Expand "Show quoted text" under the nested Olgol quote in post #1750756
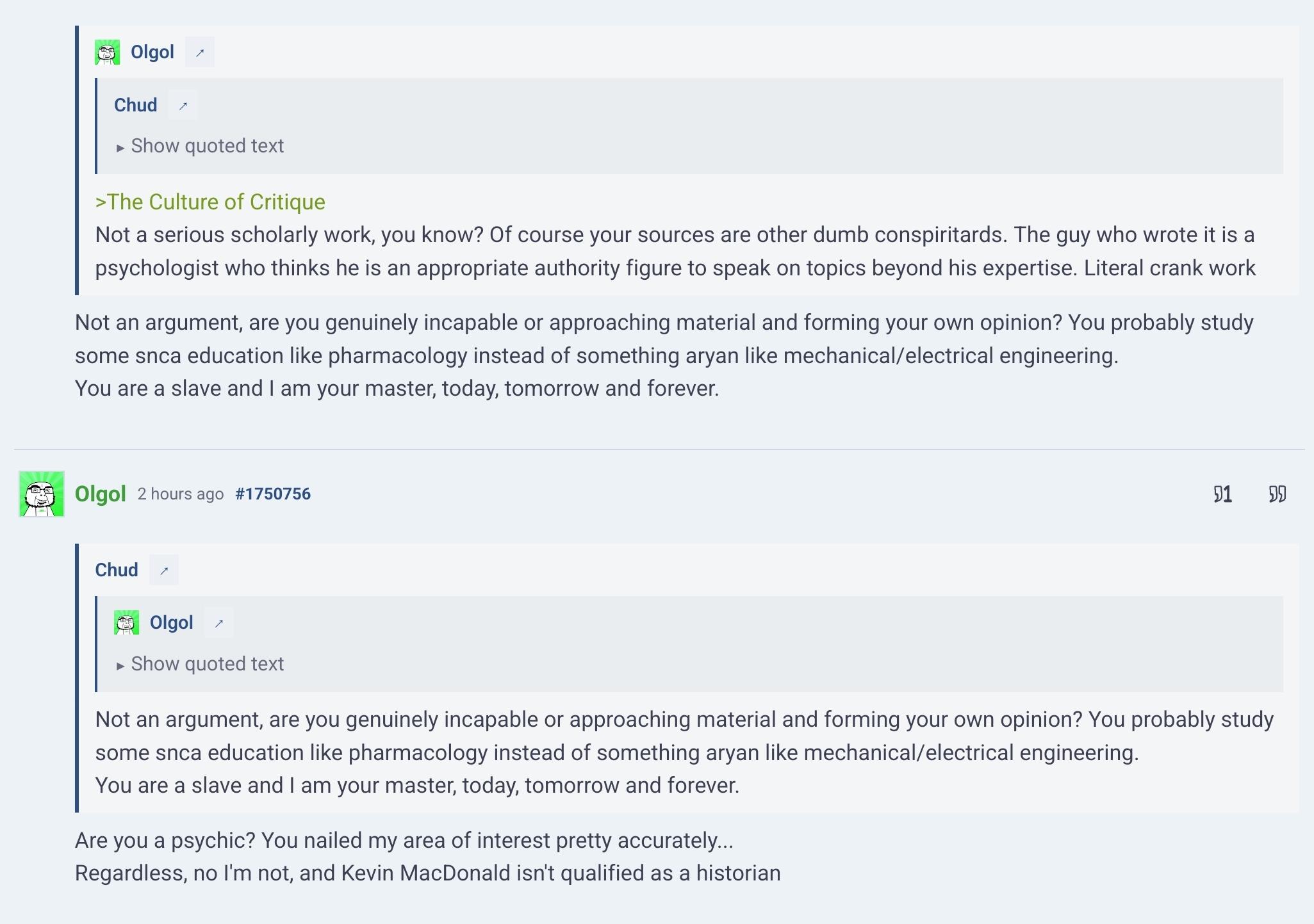This screenshot has height=924, width=1314. point(201,664)
